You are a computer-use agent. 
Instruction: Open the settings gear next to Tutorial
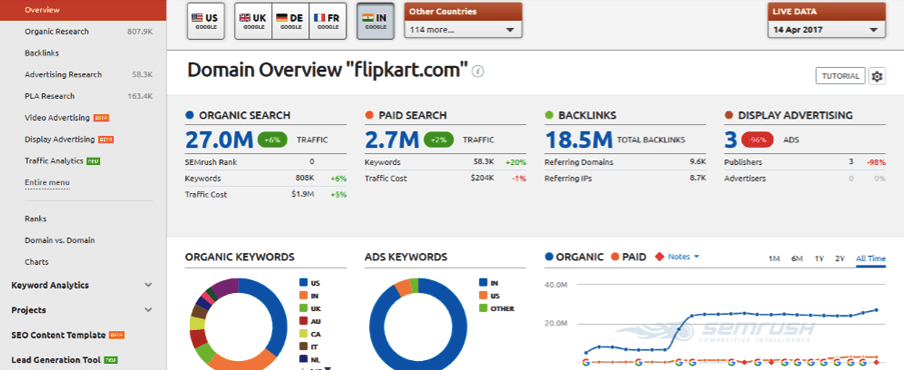877,76
